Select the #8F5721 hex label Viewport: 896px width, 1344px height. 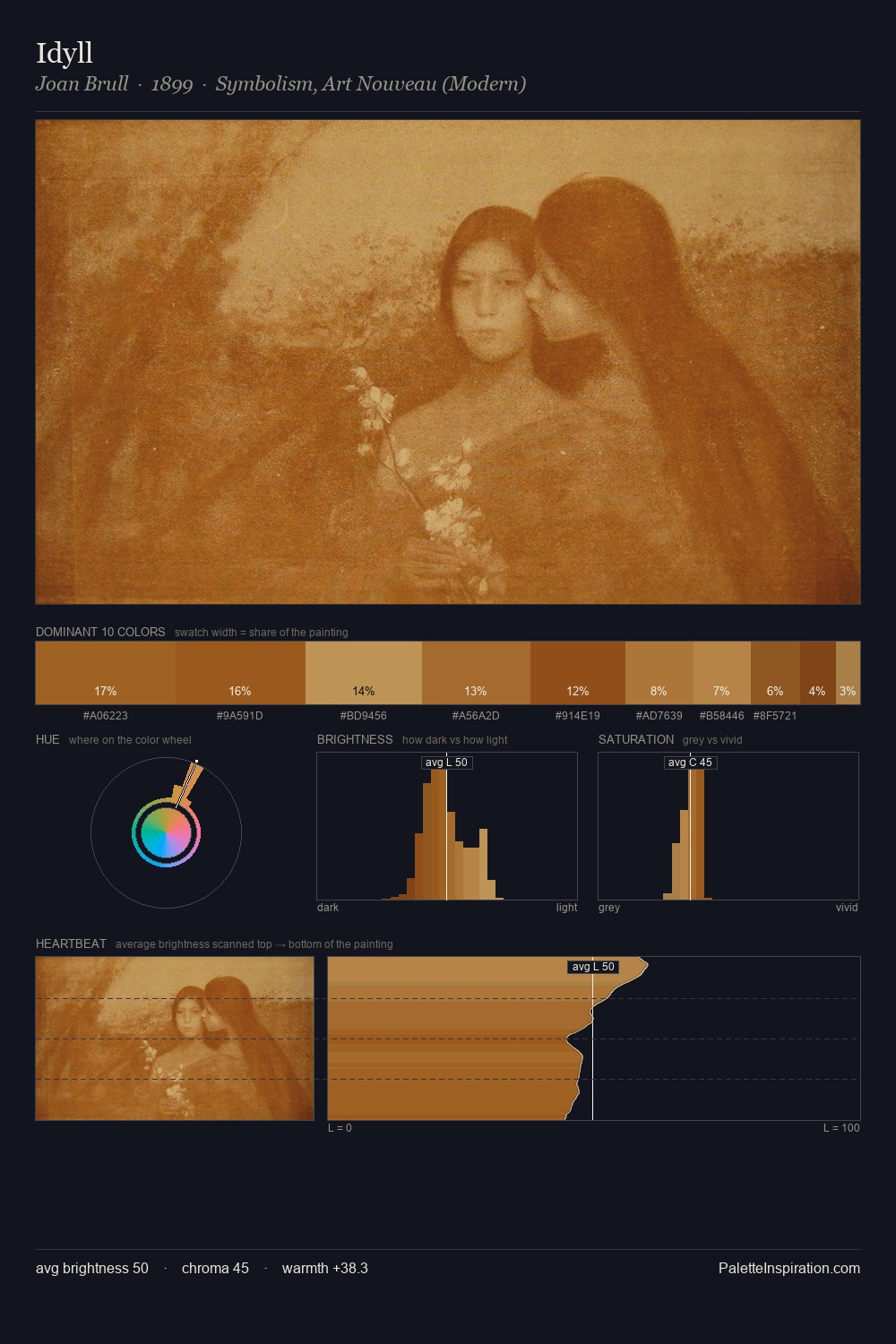click(775, 716)
